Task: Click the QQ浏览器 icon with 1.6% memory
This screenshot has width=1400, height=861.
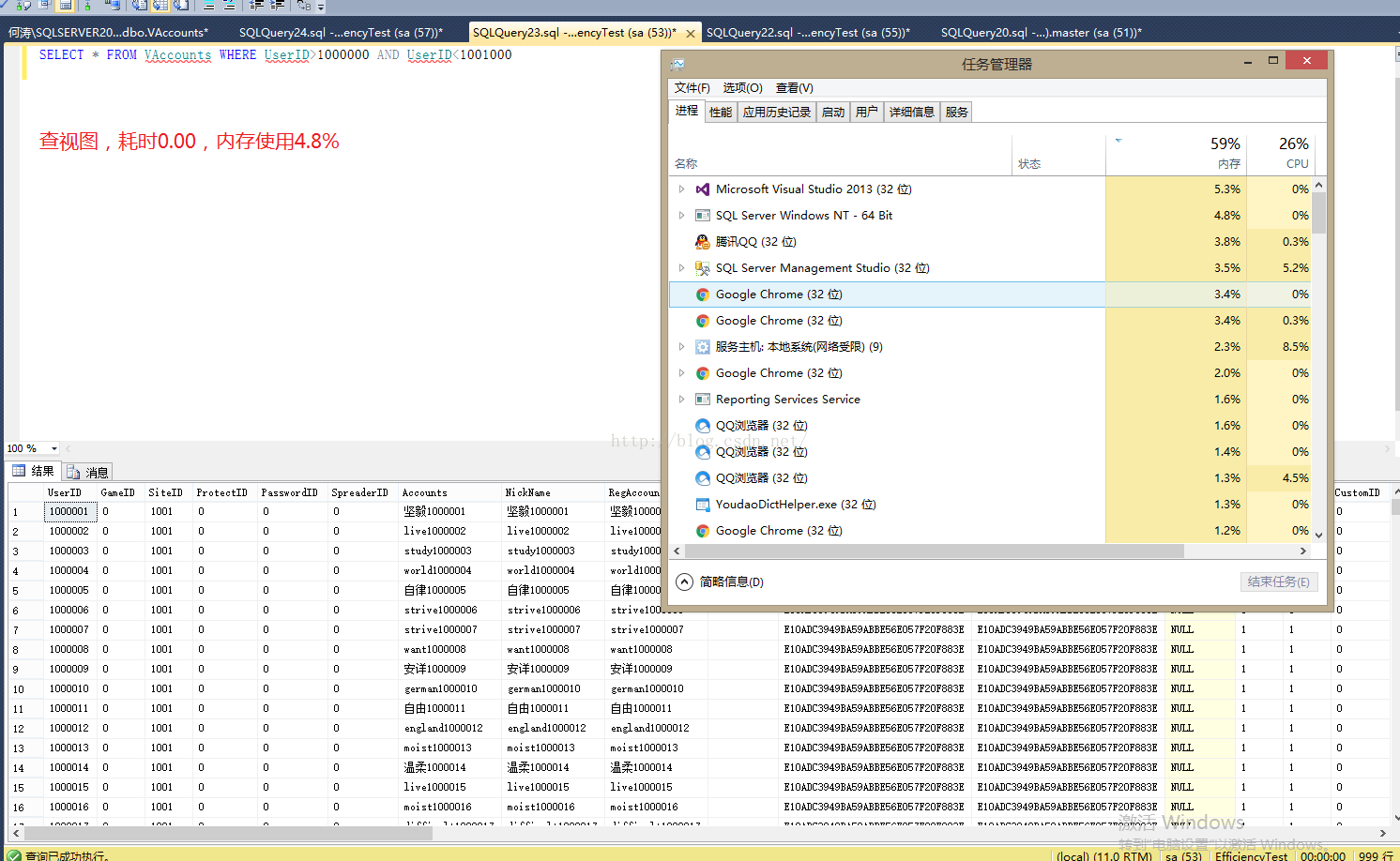Action: (x=702, y=426)
